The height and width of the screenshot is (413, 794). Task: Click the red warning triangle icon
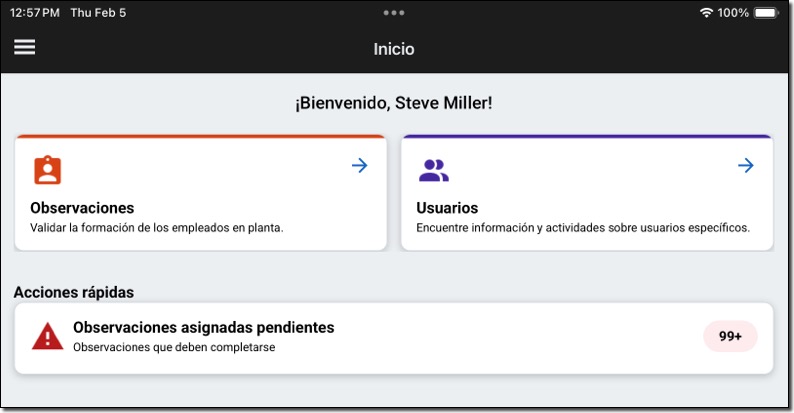tap(48, 336)
